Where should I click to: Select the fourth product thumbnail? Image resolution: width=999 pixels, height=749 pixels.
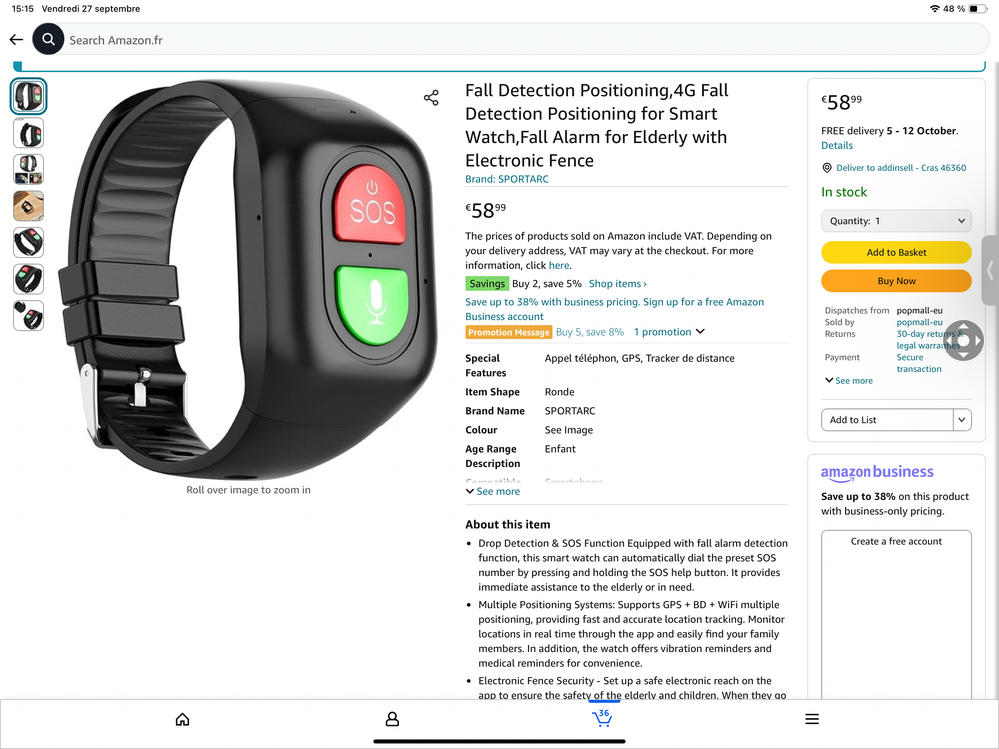tap(29, 206)
